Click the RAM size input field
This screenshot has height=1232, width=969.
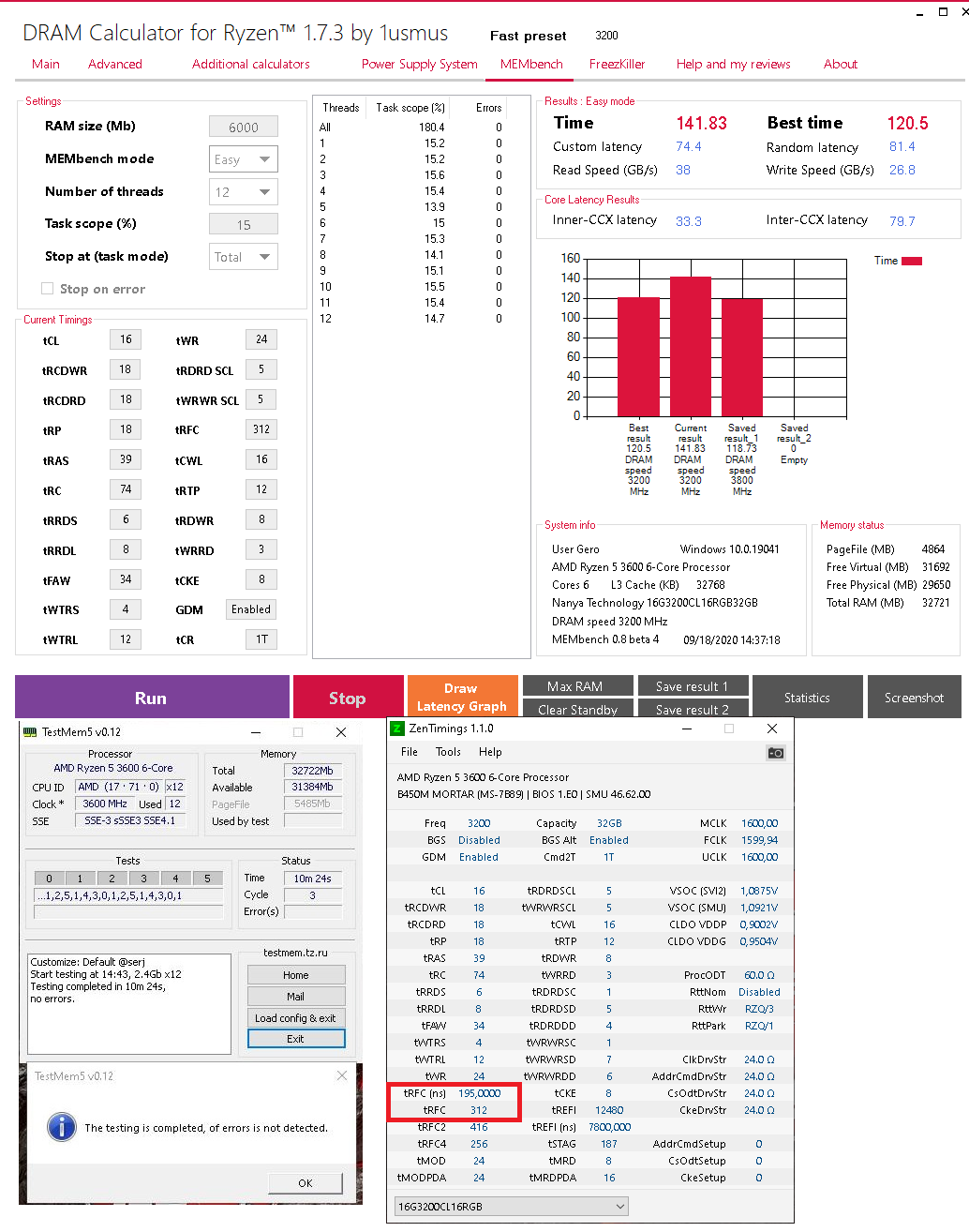pos(243,126)
